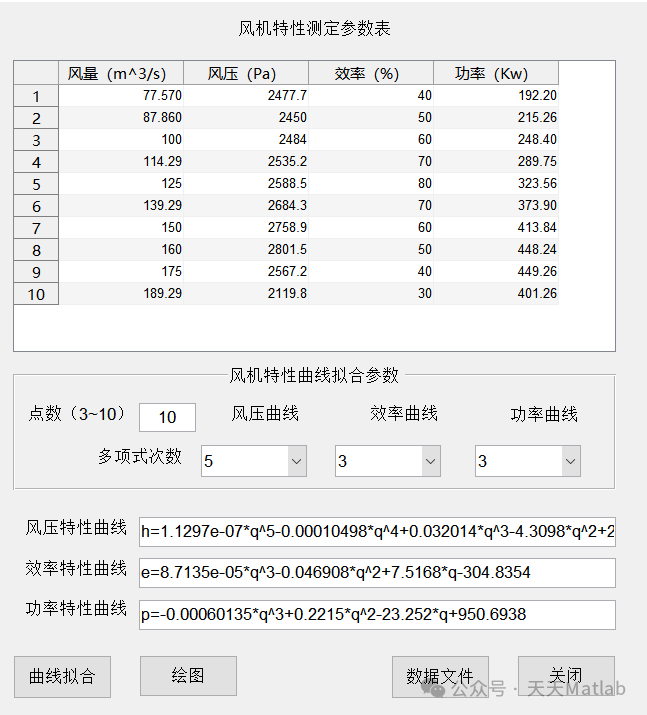Click the cell with value 77.570
Viewport: 647px width, 715px height.
(x=121, y=96)
